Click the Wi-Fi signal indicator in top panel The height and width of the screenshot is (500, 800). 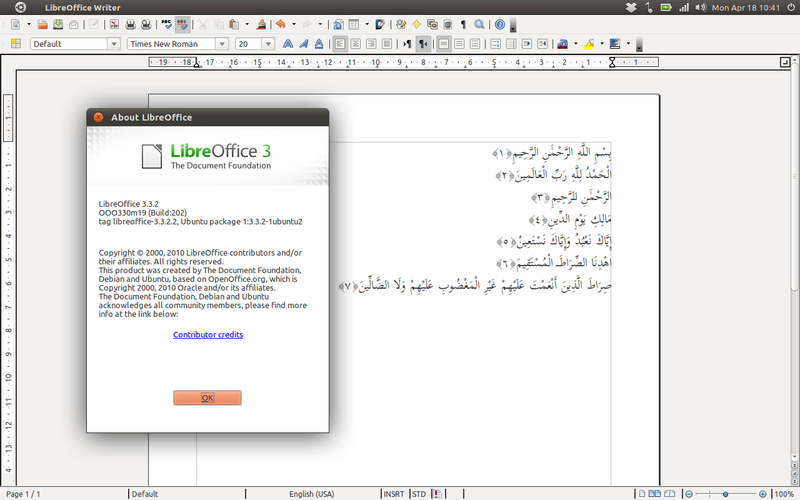(x=684, y=8)
